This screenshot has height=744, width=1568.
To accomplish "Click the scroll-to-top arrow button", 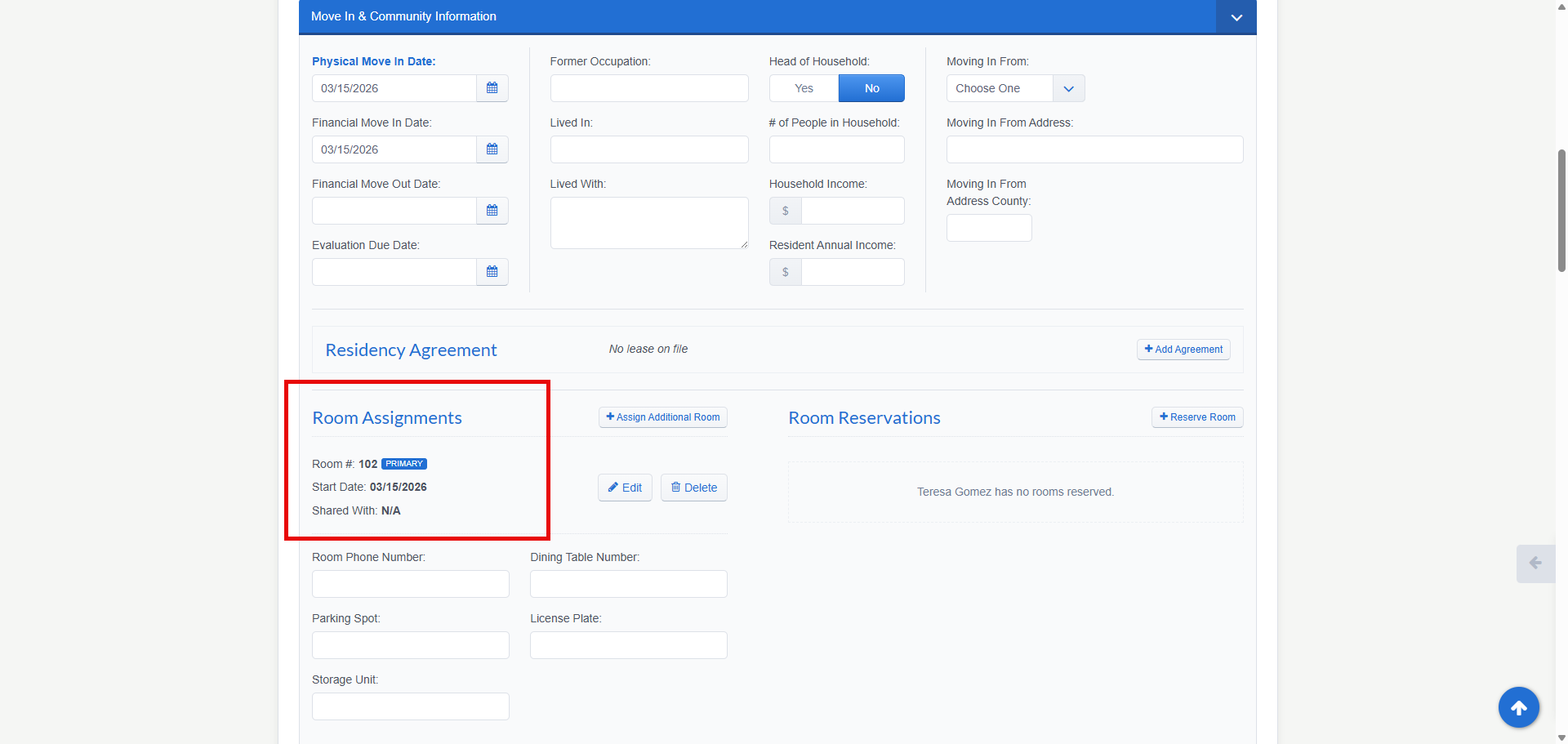I will pos(1519,707).
